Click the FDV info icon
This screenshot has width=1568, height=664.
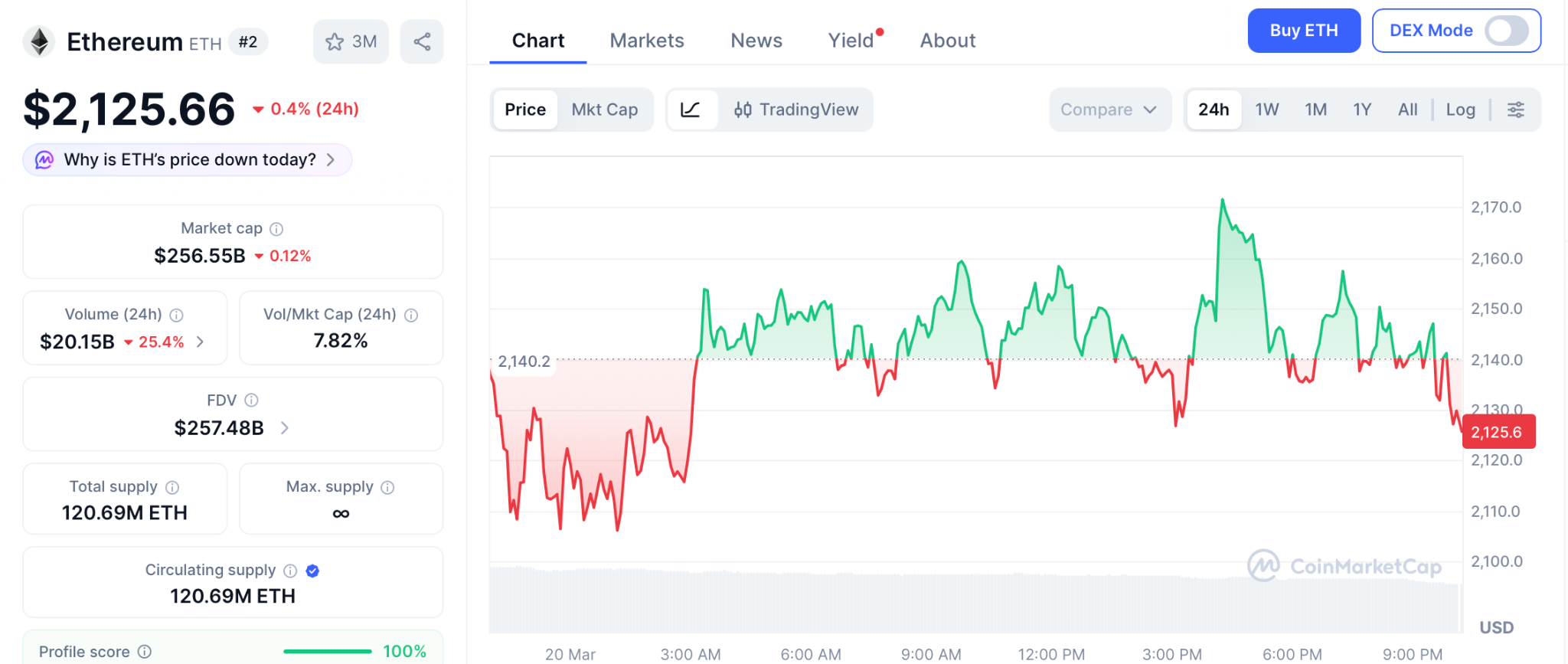click(251, 401)
